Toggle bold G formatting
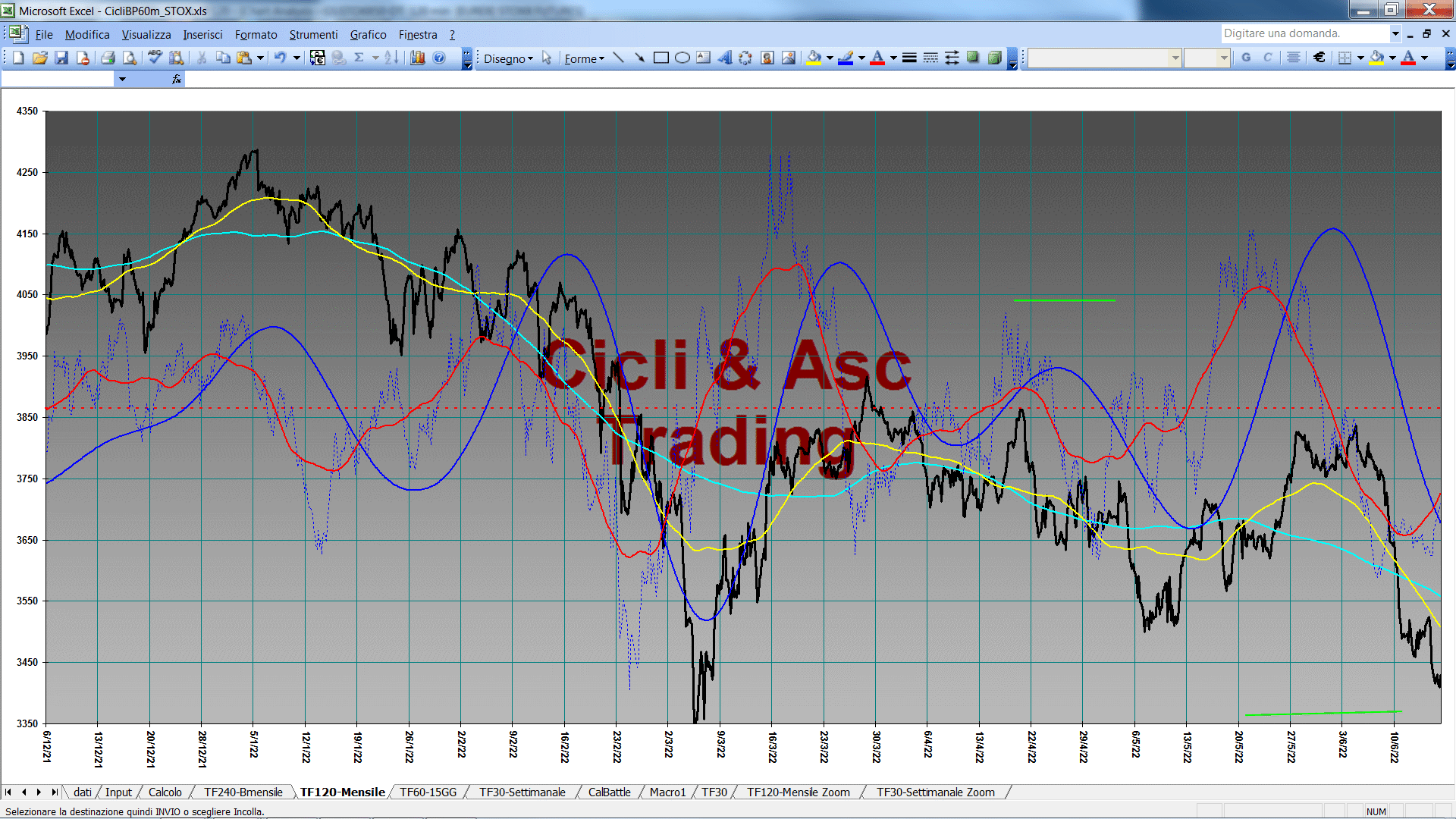This screenshot has width=1456, height=819. click(x=1246, y=58)
